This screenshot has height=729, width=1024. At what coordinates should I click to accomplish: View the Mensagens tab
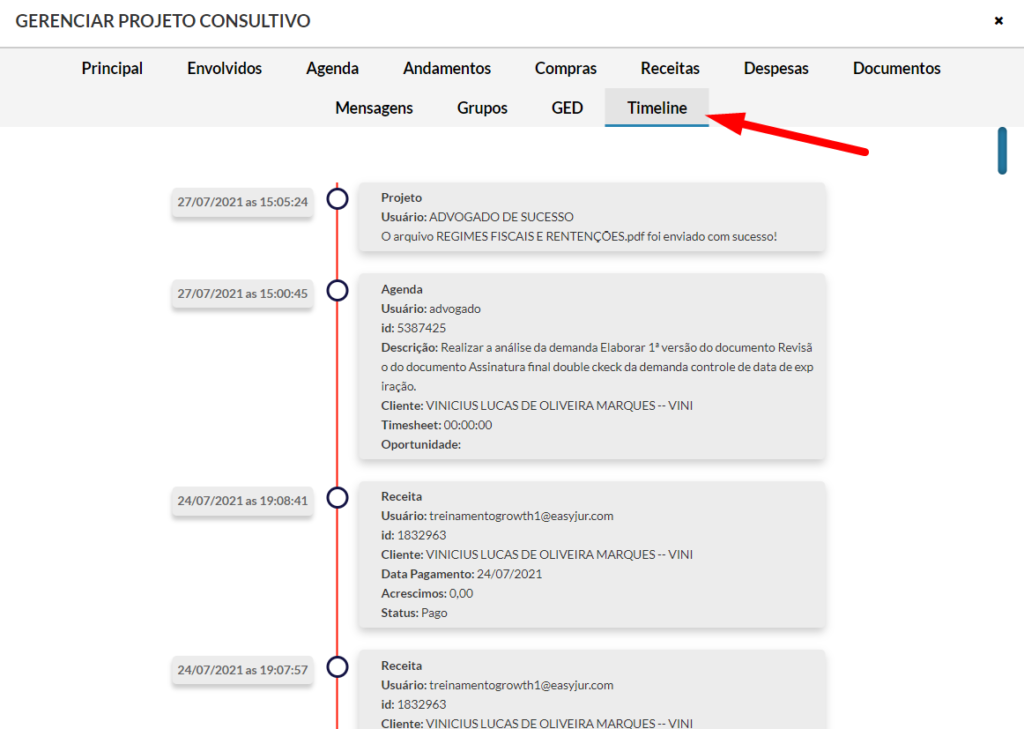(x=374, y=108)
